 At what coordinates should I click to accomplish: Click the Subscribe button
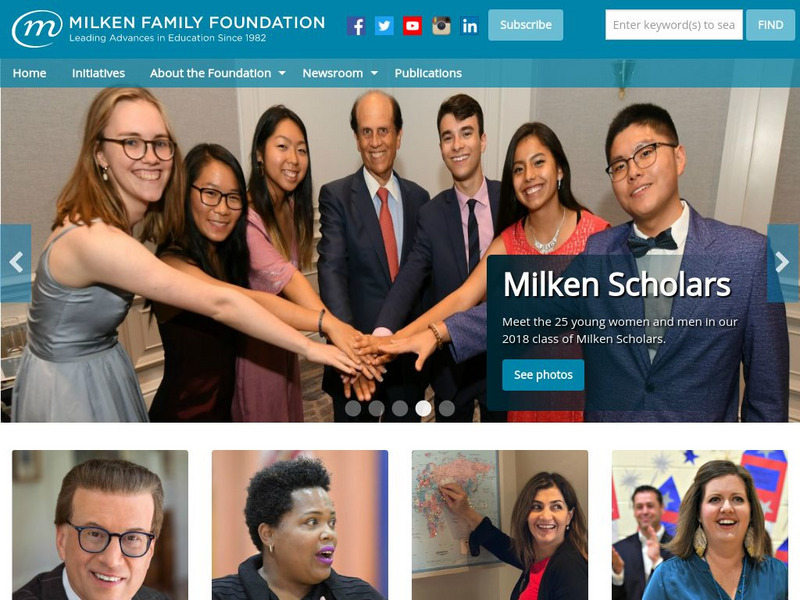click(x=526, y=25)
